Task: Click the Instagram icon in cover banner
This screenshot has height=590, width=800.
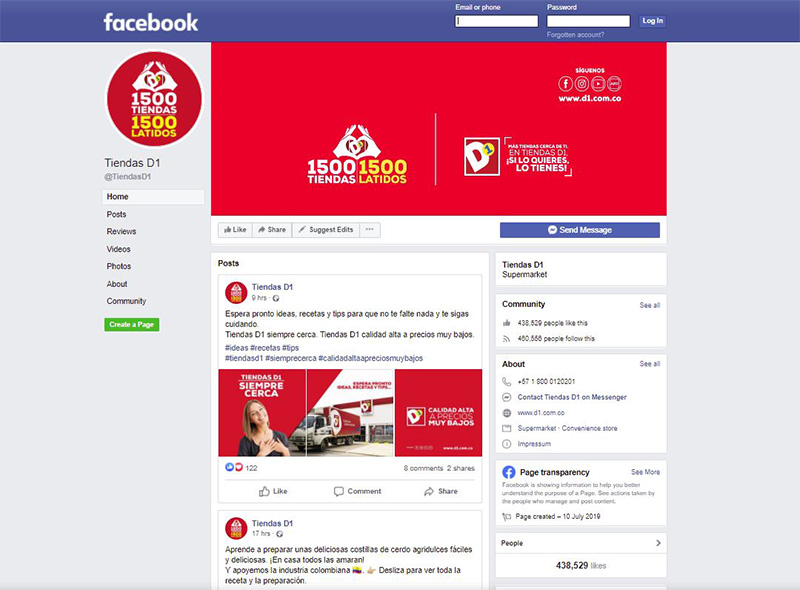Action: 582,84
